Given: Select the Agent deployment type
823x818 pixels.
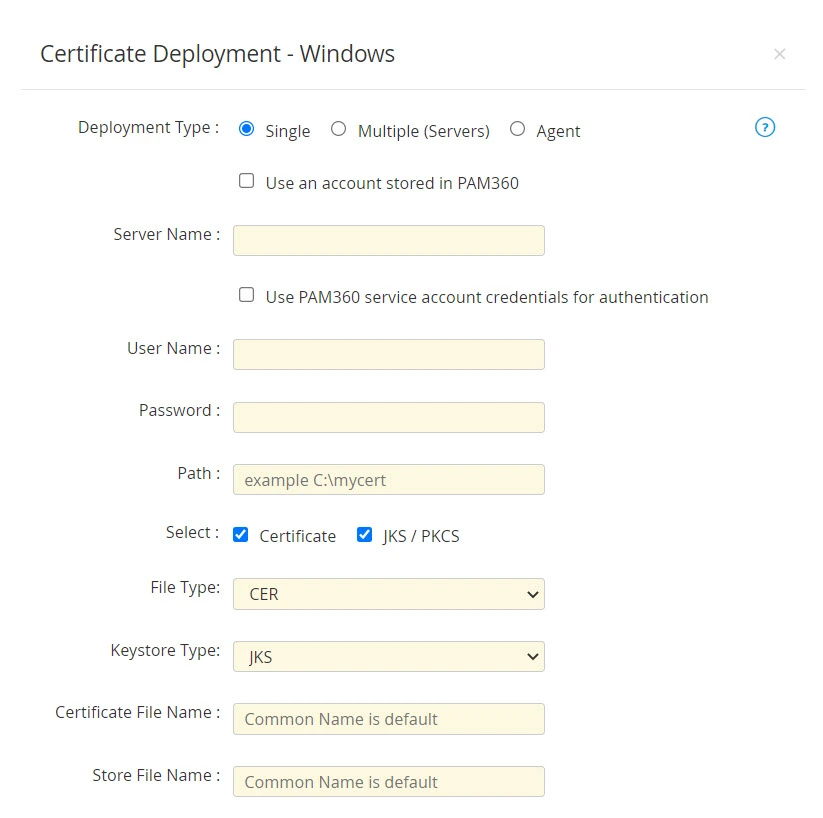Looking at the screenshot, I should [517, 128].
